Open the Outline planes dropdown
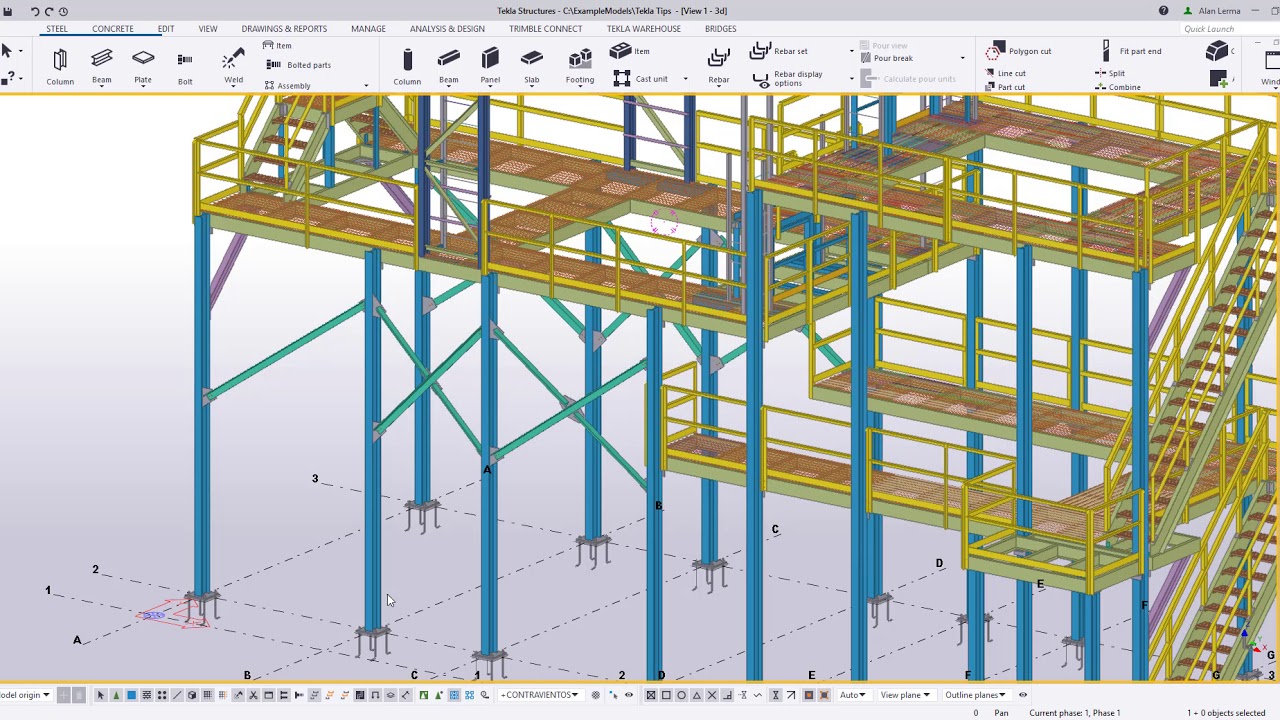This screenshot has width=1280, height=720. point(975,695)
